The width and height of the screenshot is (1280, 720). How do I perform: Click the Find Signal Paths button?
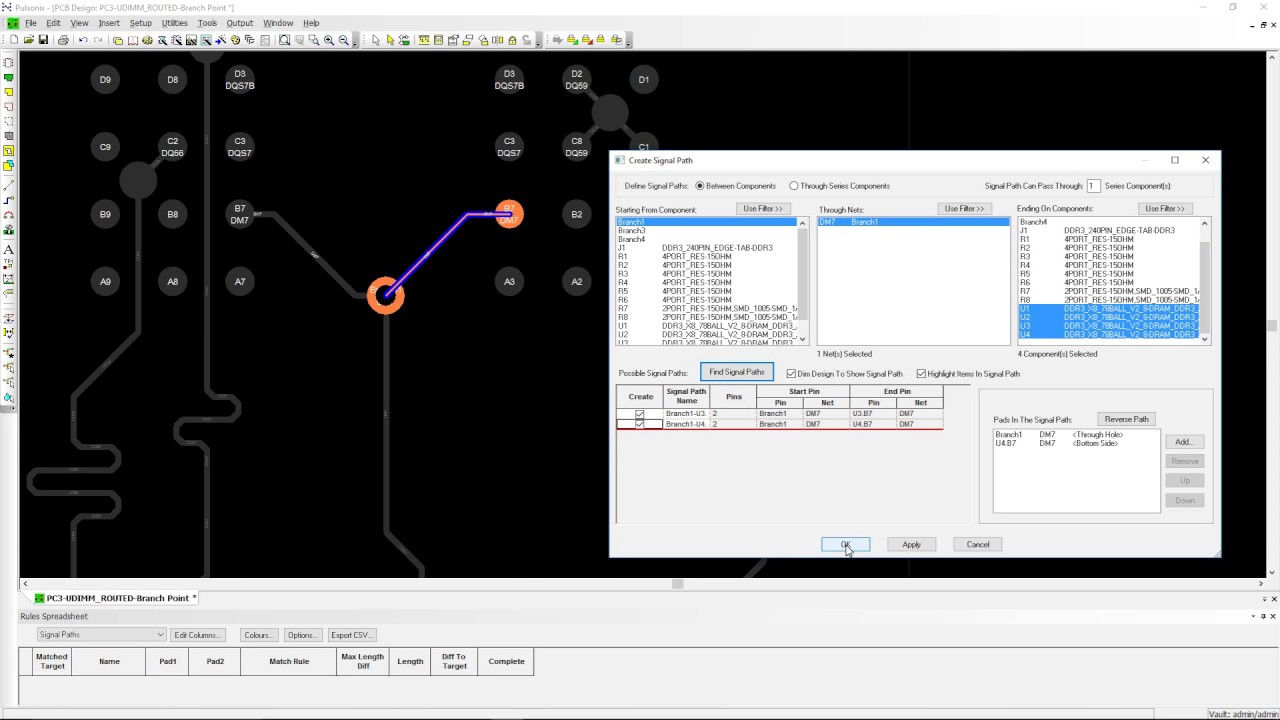[736, 373]
